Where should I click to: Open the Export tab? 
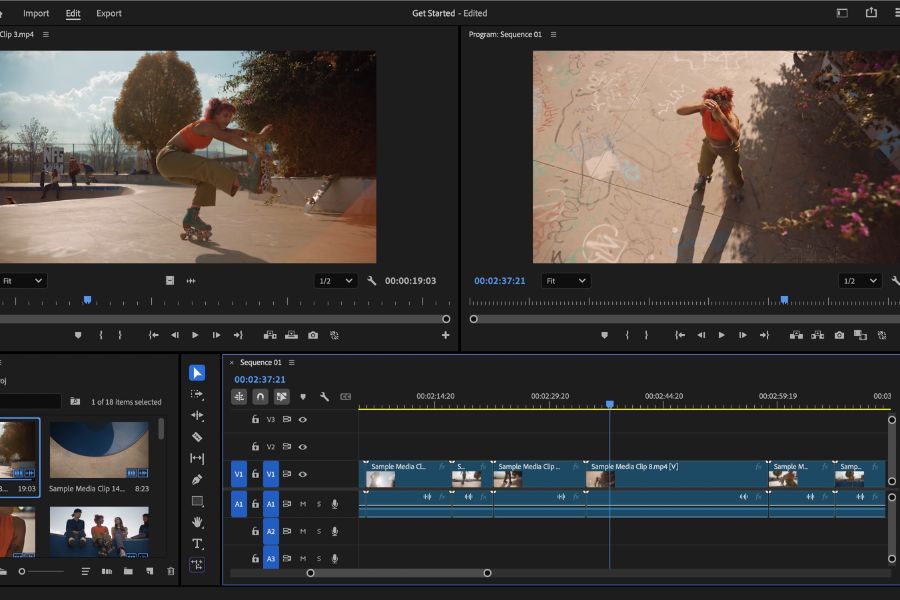(109, 13)
